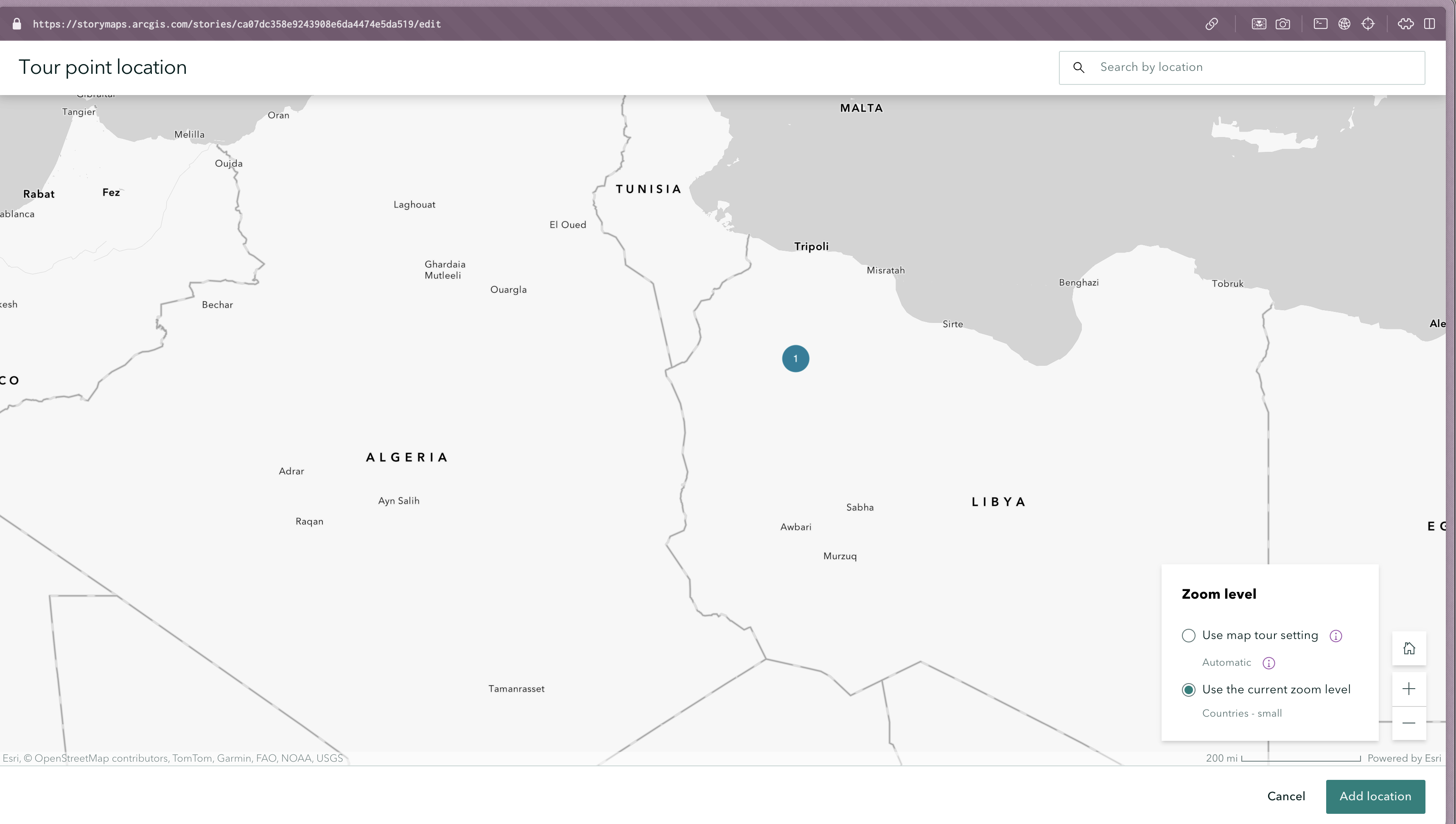
Task: Click the globe network icon
Action: point(1344,24)
